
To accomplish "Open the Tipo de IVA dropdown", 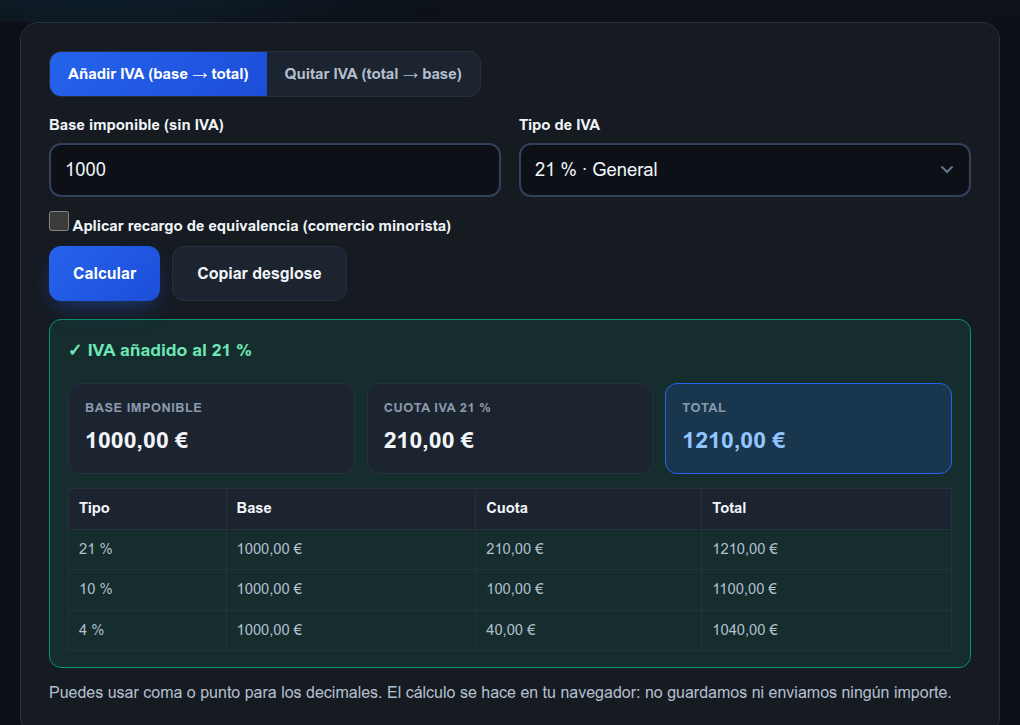I will [744, 170].
